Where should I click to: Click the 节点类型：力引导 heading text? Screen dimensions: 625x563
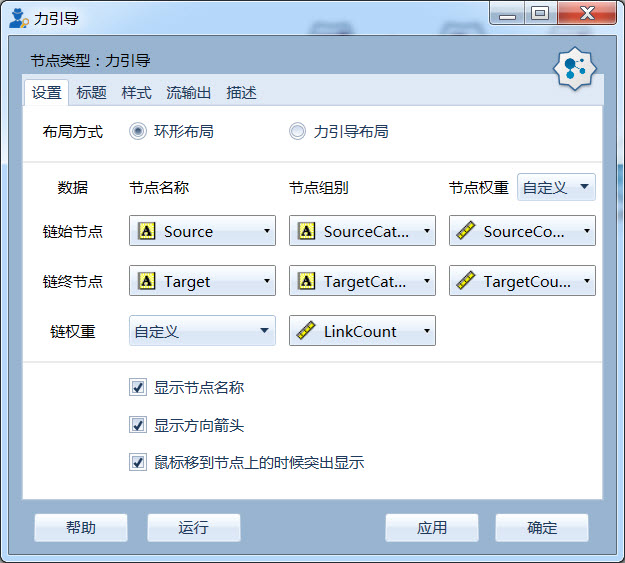(90, 61)
